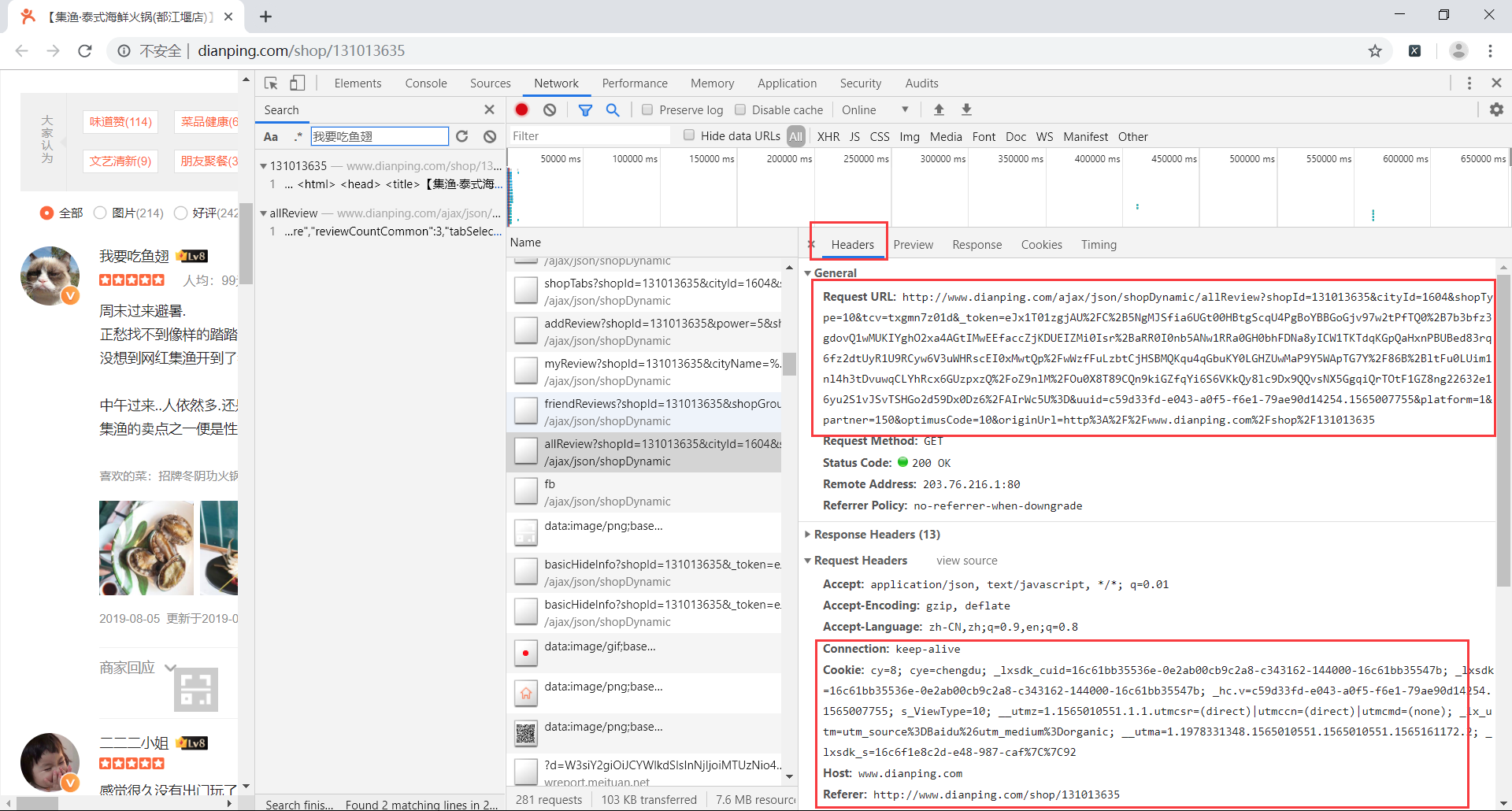Close the request details pane
The height and width of the screenshot is (811, 1512).
(810, 244)
